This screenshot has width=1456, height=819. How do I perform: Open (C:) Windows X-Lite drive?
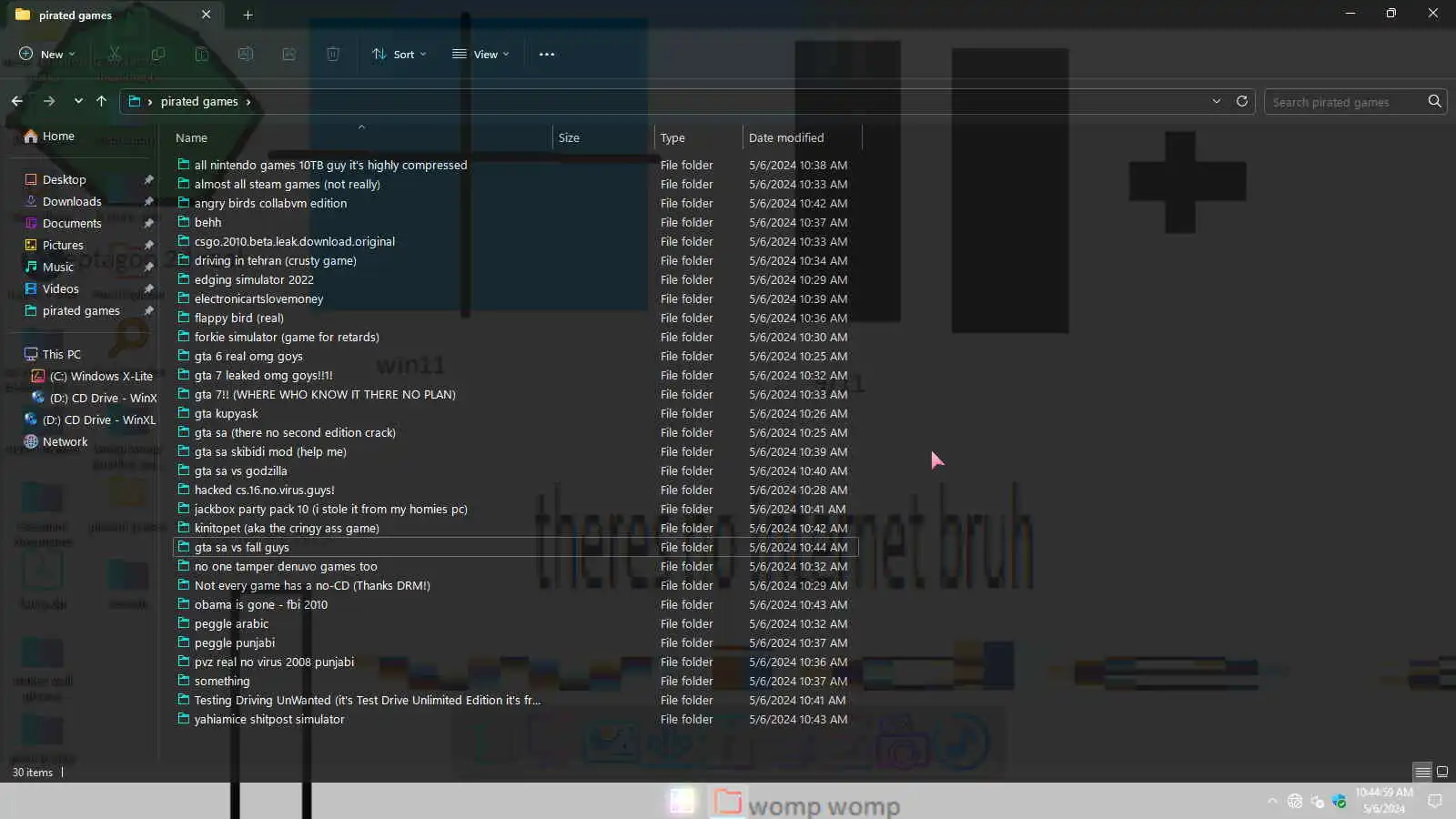point(101,376)
